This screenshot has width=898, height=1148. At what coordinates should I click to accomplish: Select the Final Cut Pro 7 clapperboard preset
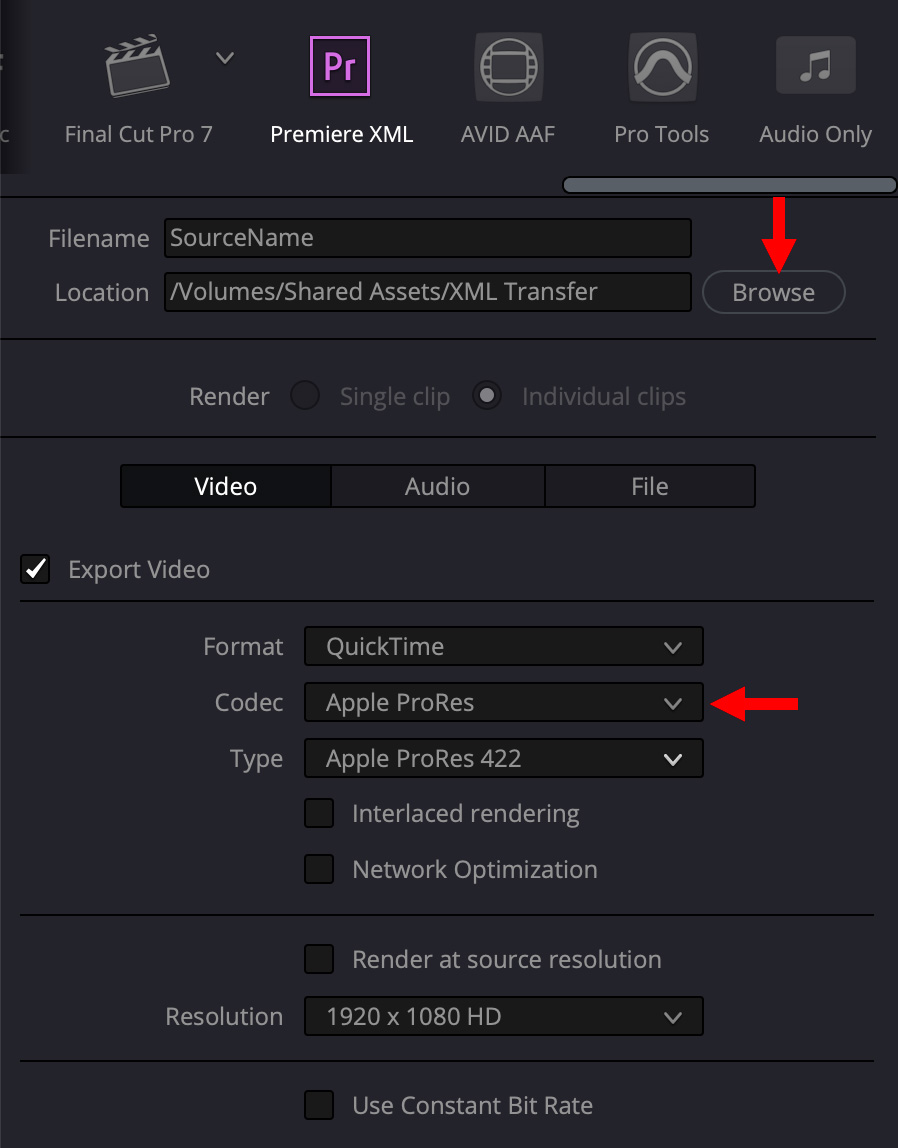(x=138, y=66)
